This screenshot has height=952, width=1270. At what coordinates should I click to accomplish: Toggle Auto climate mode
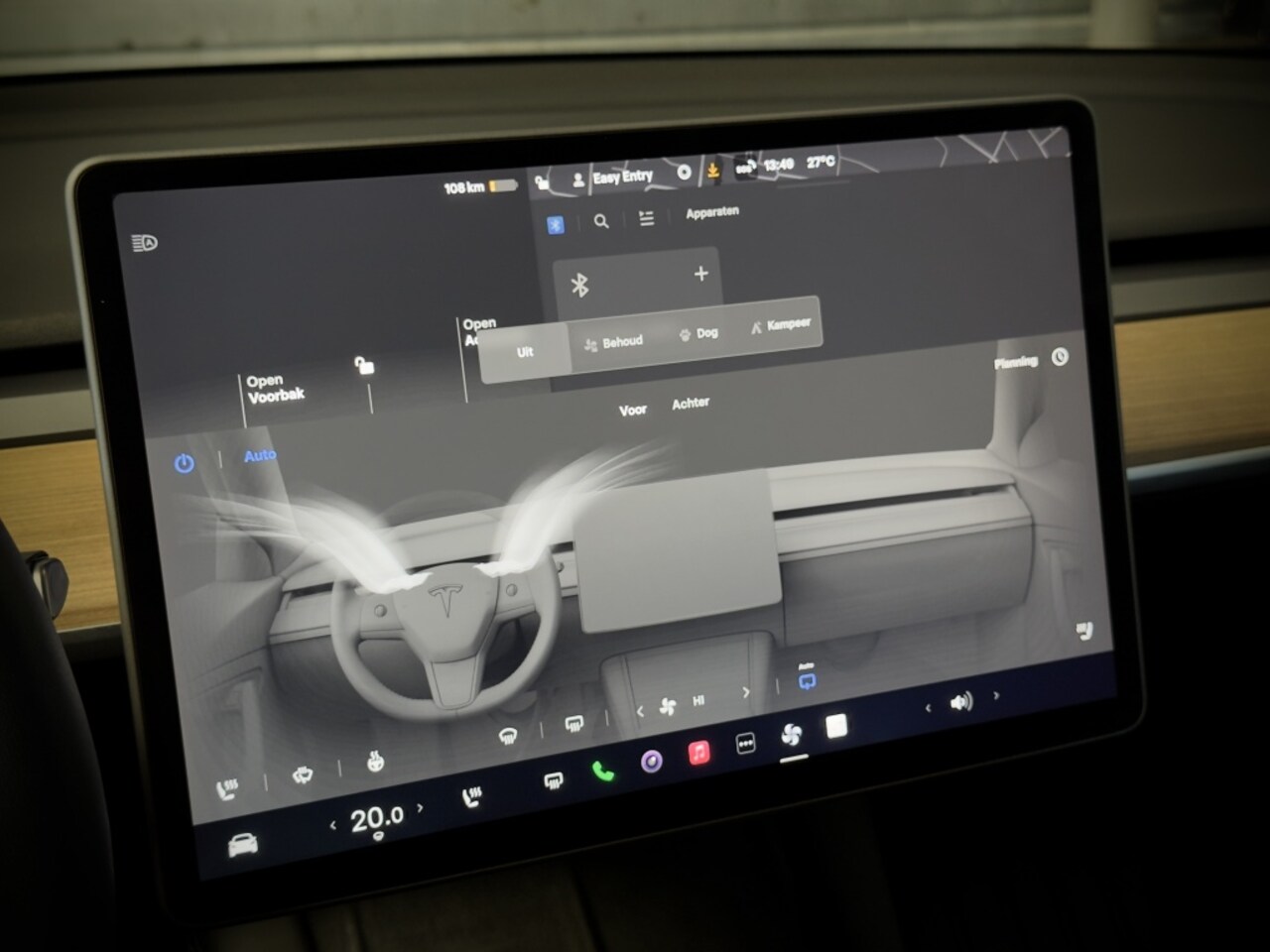pyautogui.click(x=260, y=456)
